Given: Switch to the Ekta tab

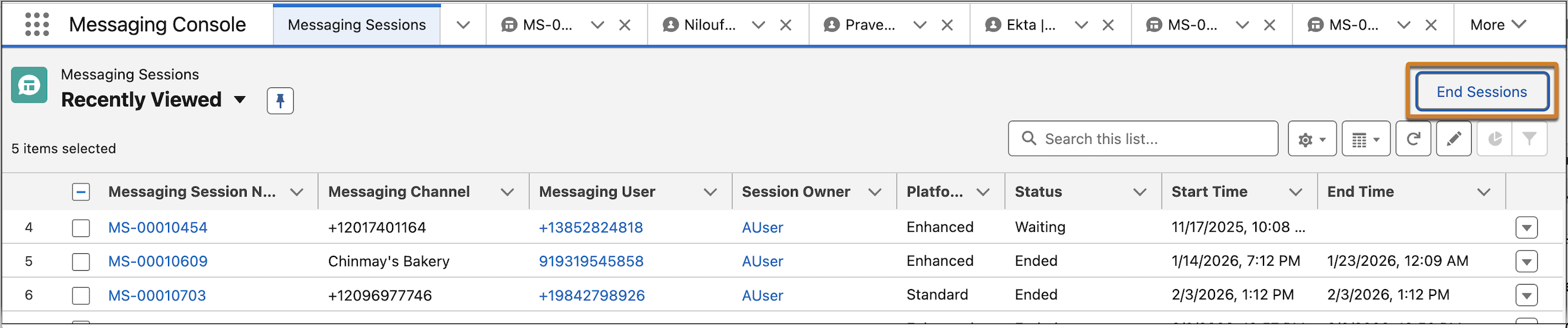Looking at the screenshot, I should (x=1022, y=25).
